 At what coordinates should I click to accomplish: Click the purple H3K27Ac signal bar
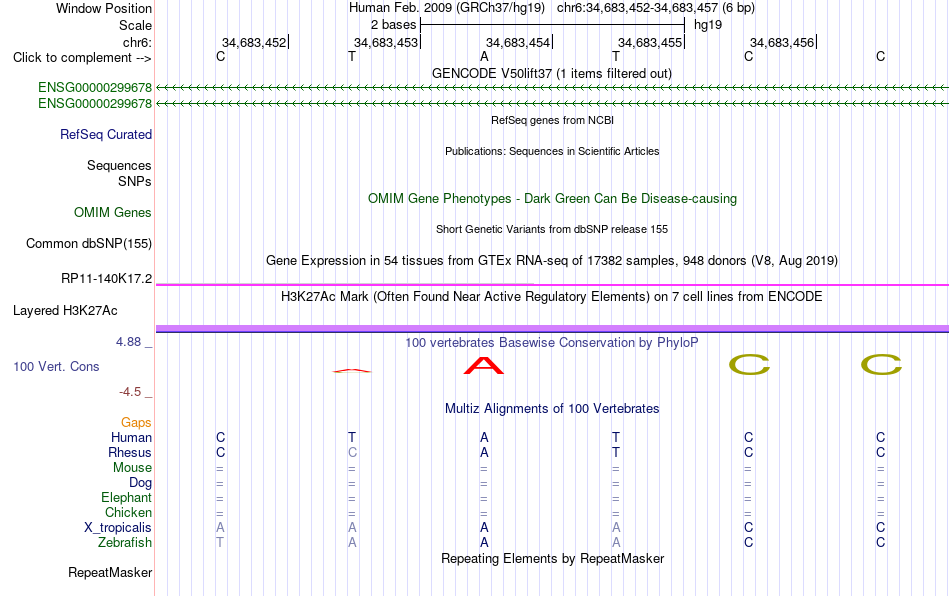pyautogui.click(x=552, y=329)
